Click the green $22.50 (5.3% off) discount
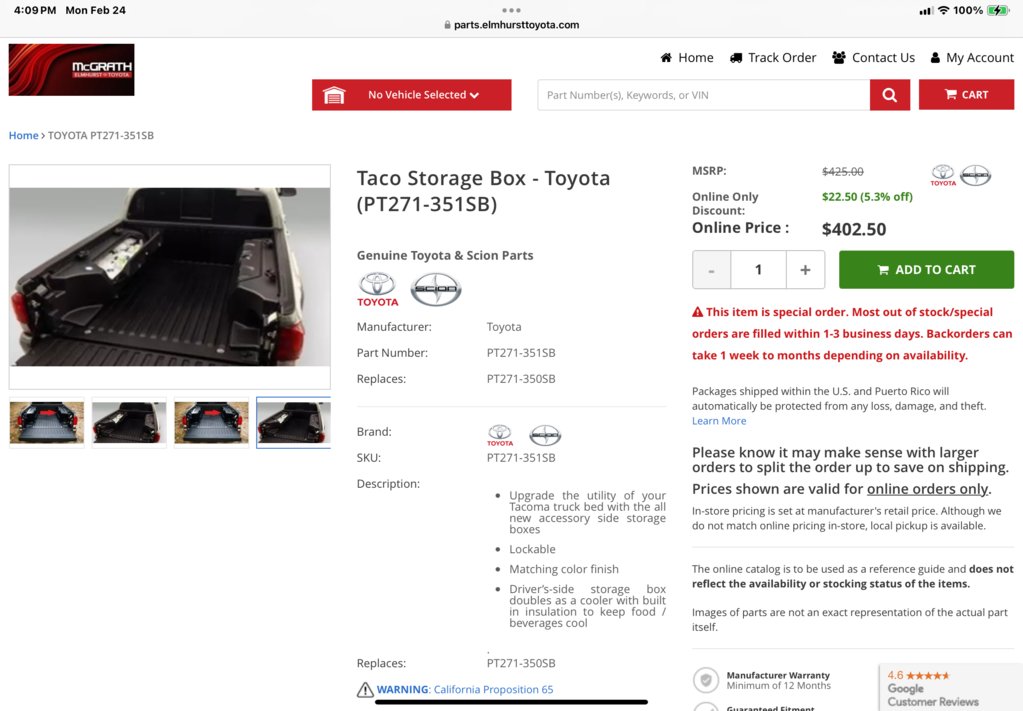The height and width of the screenshot is (711, 1023). (867, 197)
